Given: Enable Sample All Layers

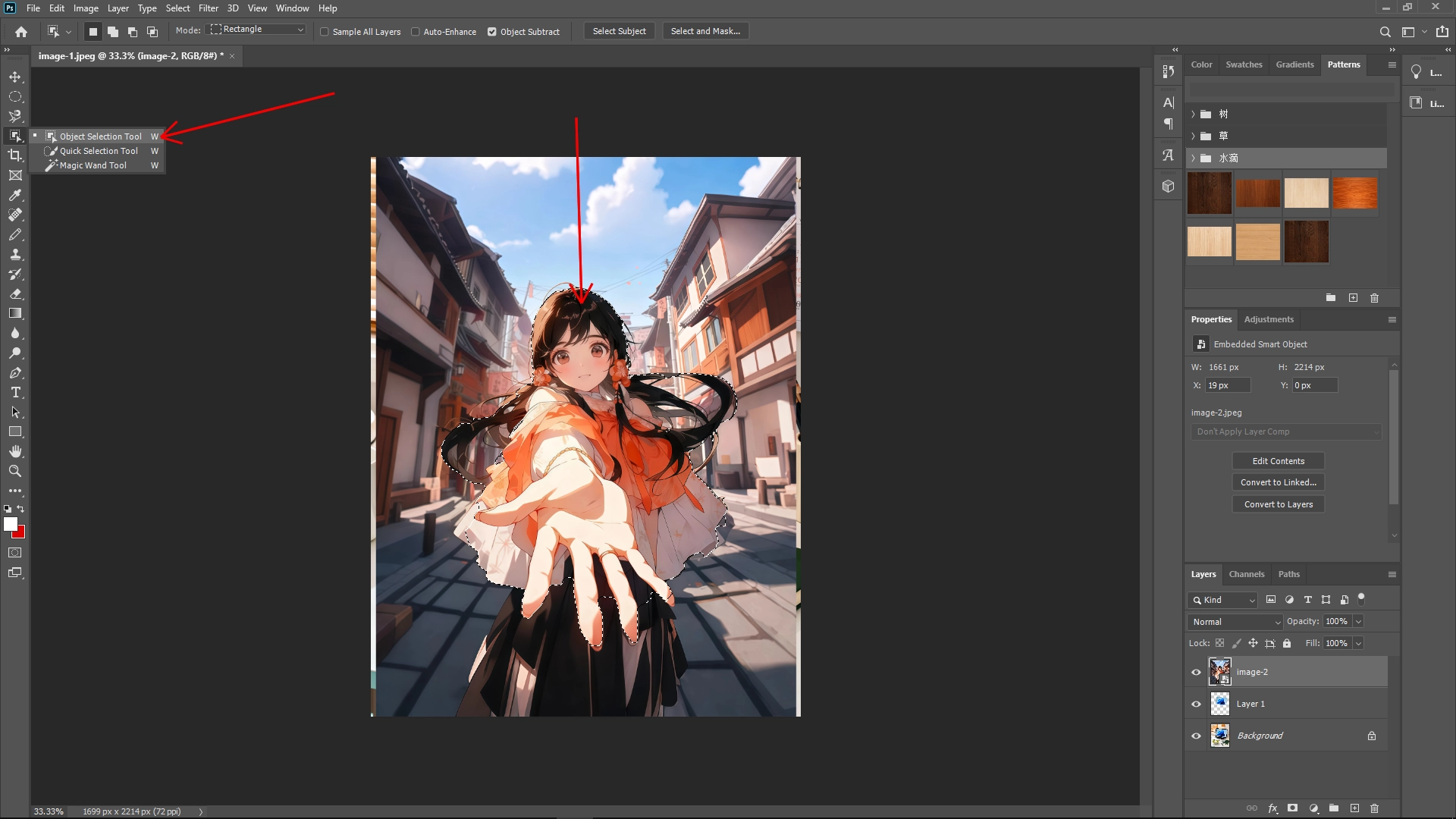Looking at the screenshot, I should [x=325, y=32].
